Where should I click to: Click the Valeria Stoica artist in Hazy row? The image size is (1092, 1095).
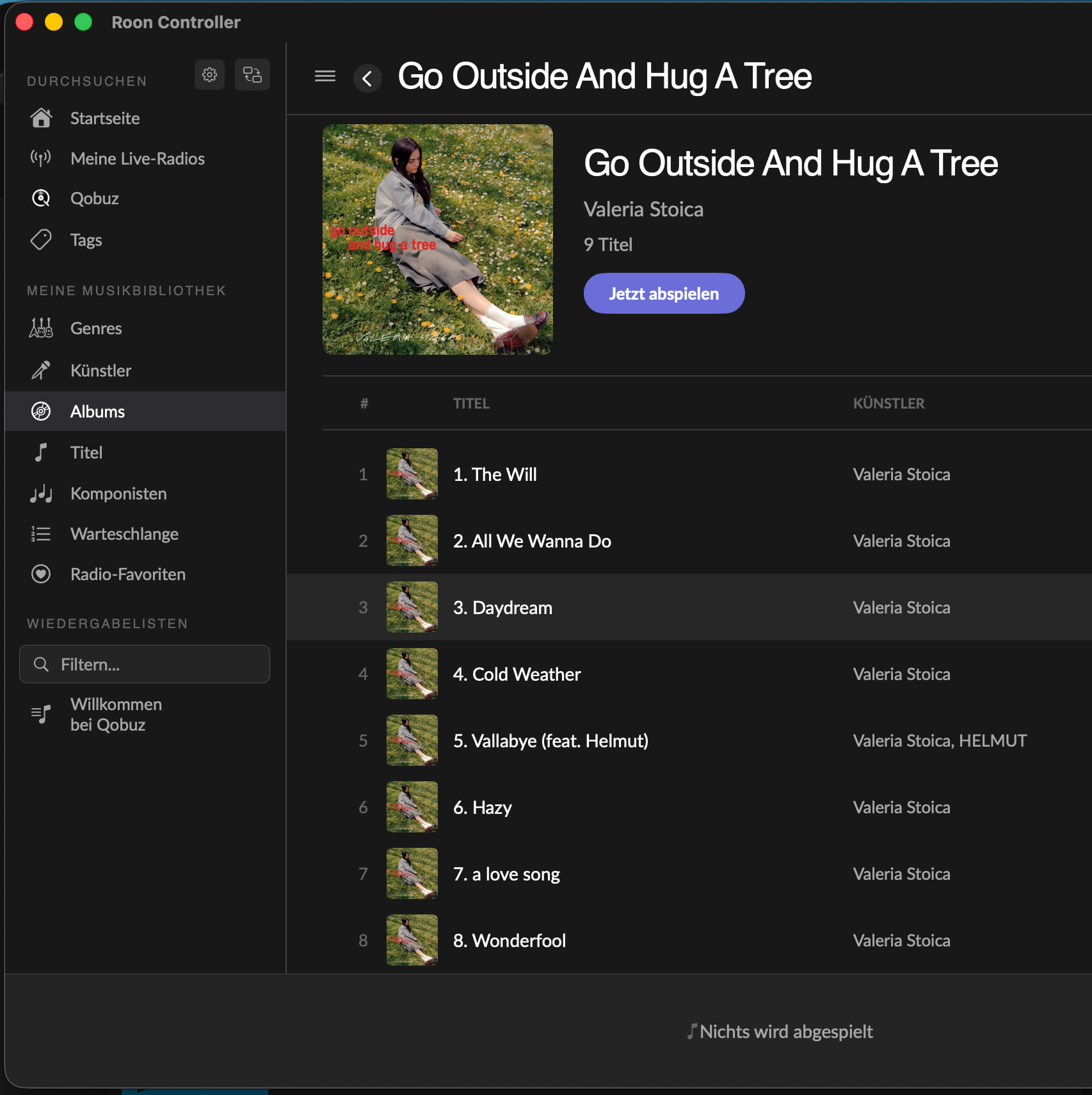point(901,807)
